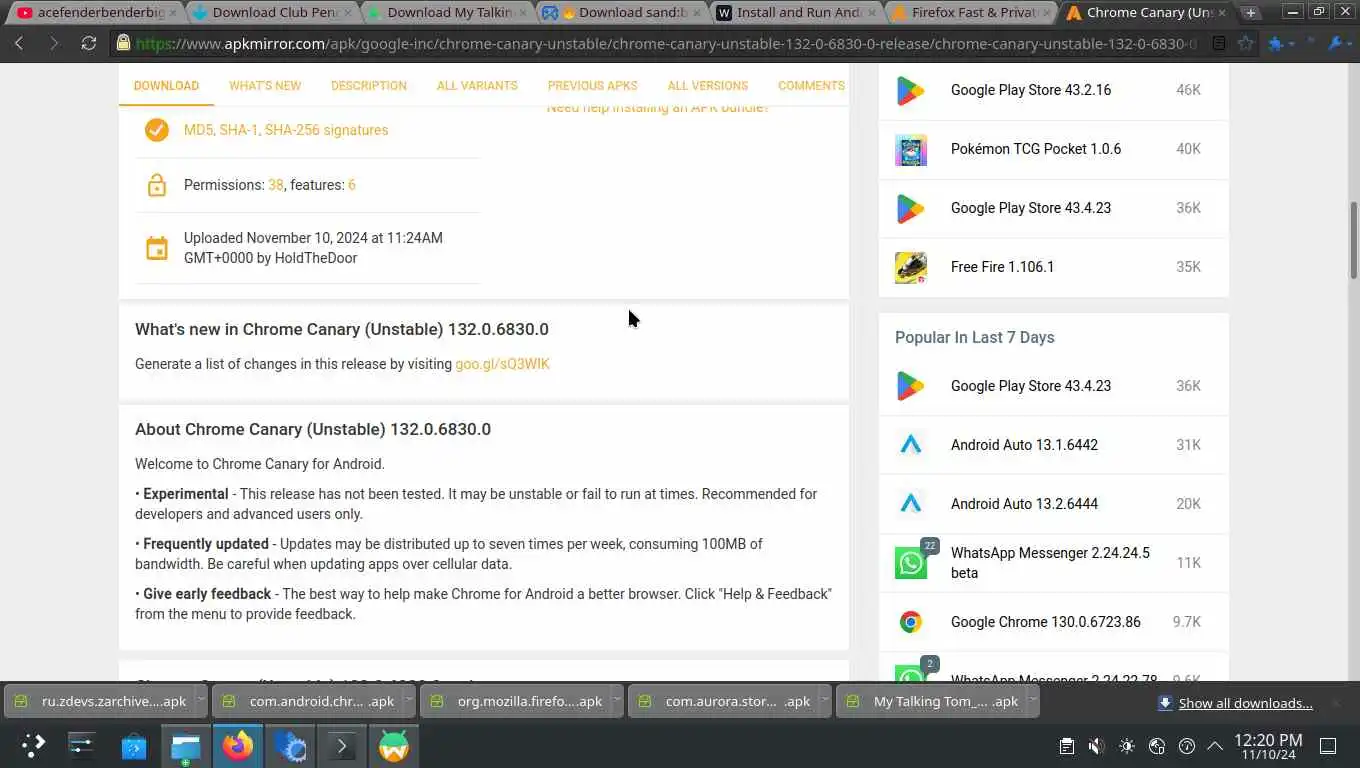Click the page vertical scrollbar thumb
Screen dimensions: 1360x768
[1354, 240]
